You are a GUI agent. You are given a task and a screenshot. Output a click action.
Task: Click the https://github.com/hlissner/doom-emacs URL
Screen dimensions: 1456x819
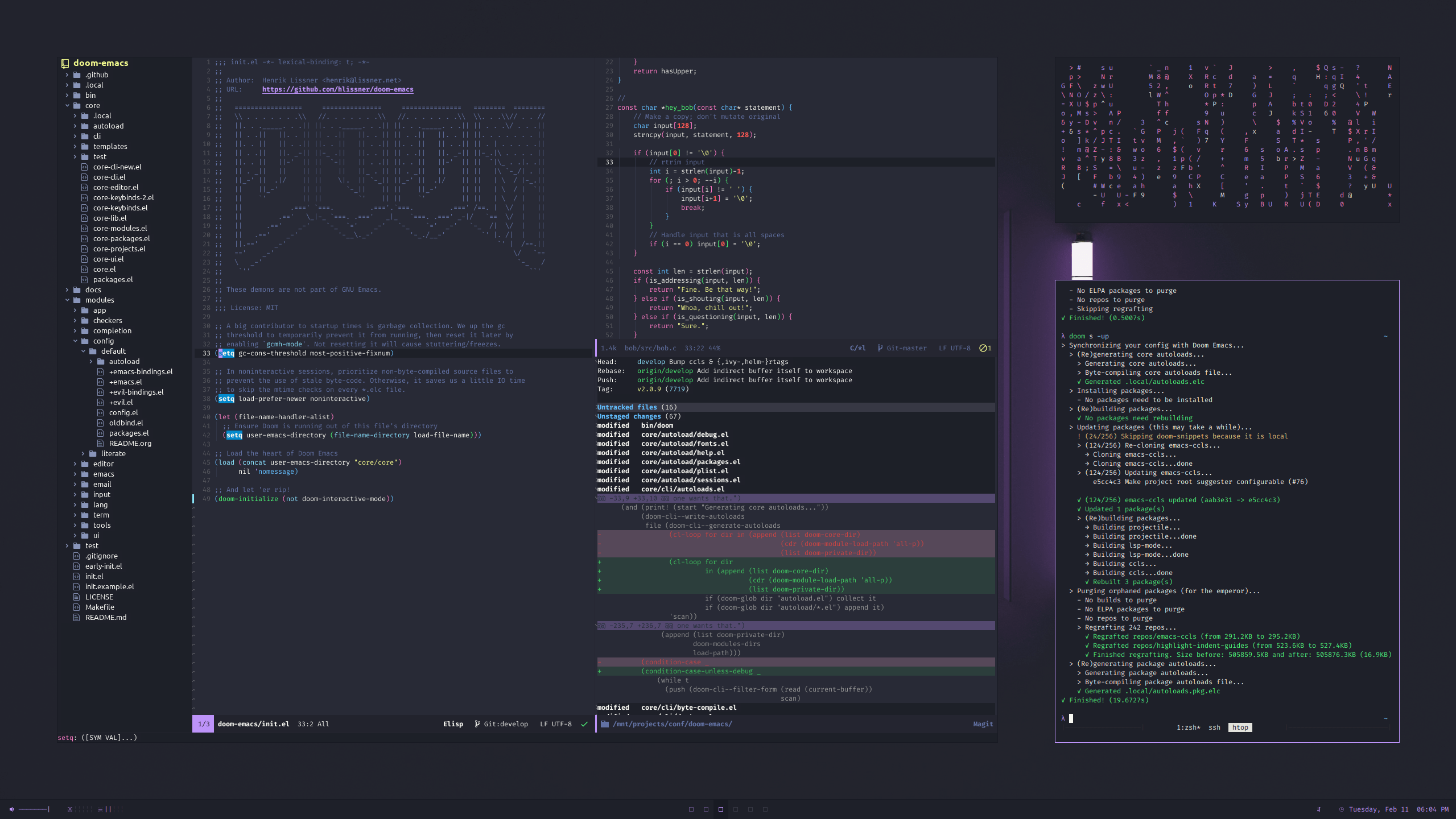click(x=337, y=89)
